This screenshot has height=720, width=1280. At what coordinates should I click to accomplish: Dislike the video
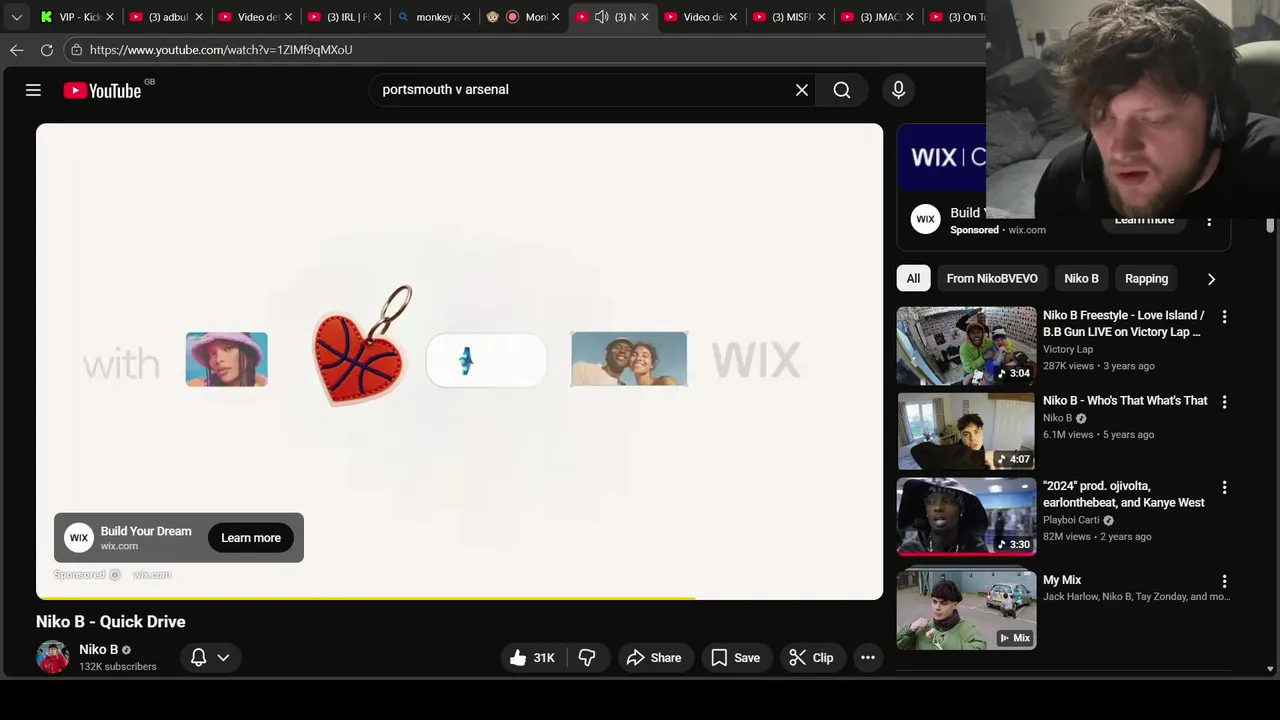(587, 658)
